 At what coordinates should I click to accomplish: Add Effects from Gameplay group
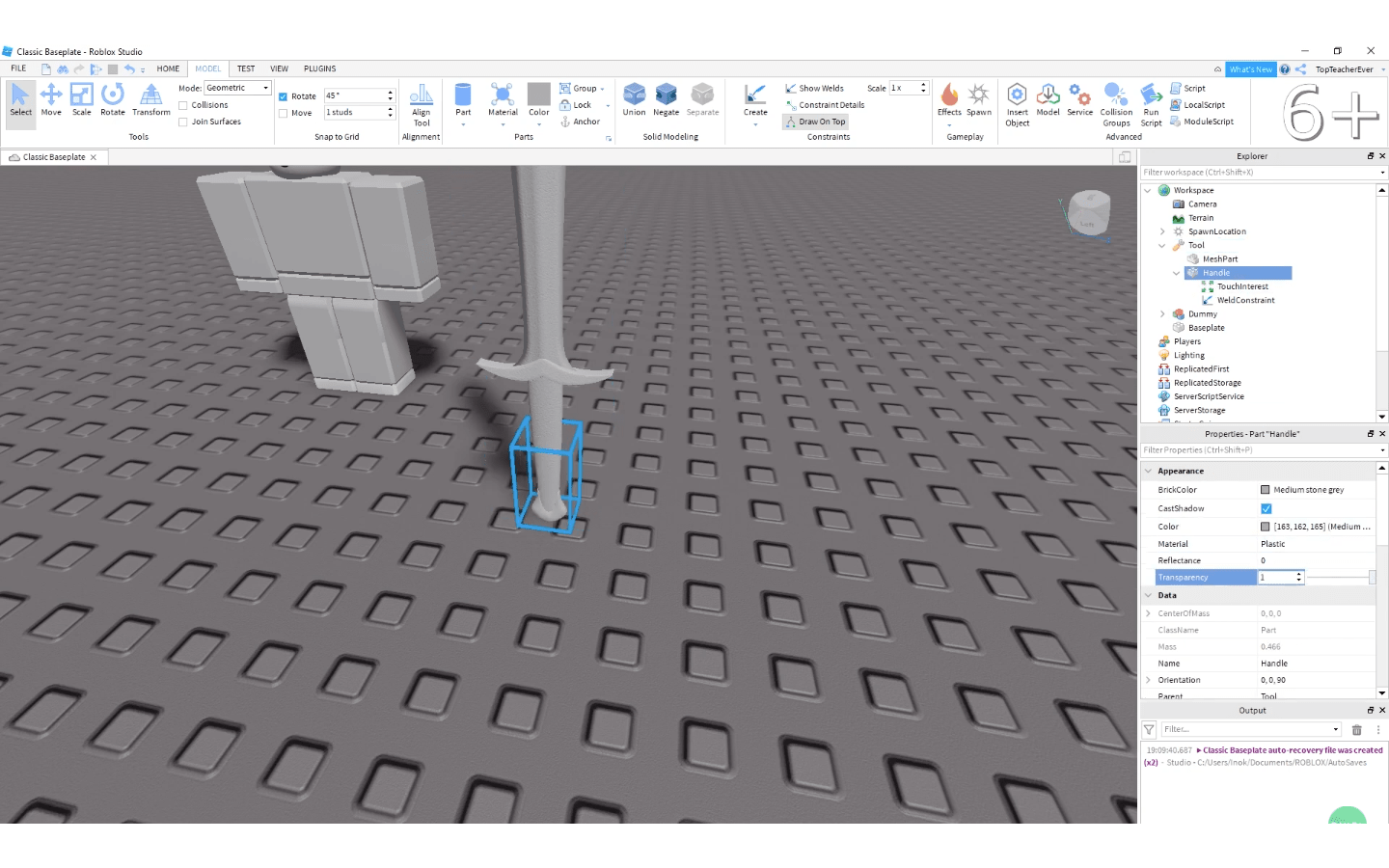(x=949, y=100)
